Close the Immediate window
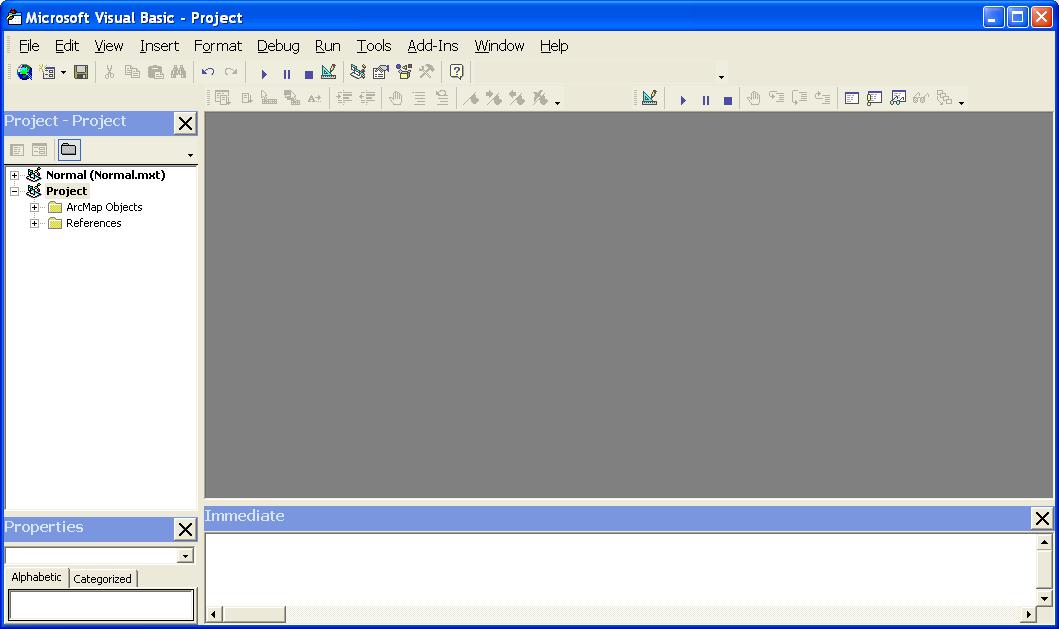This screenshot has width=1059, height=629. tap(1042, 518)
